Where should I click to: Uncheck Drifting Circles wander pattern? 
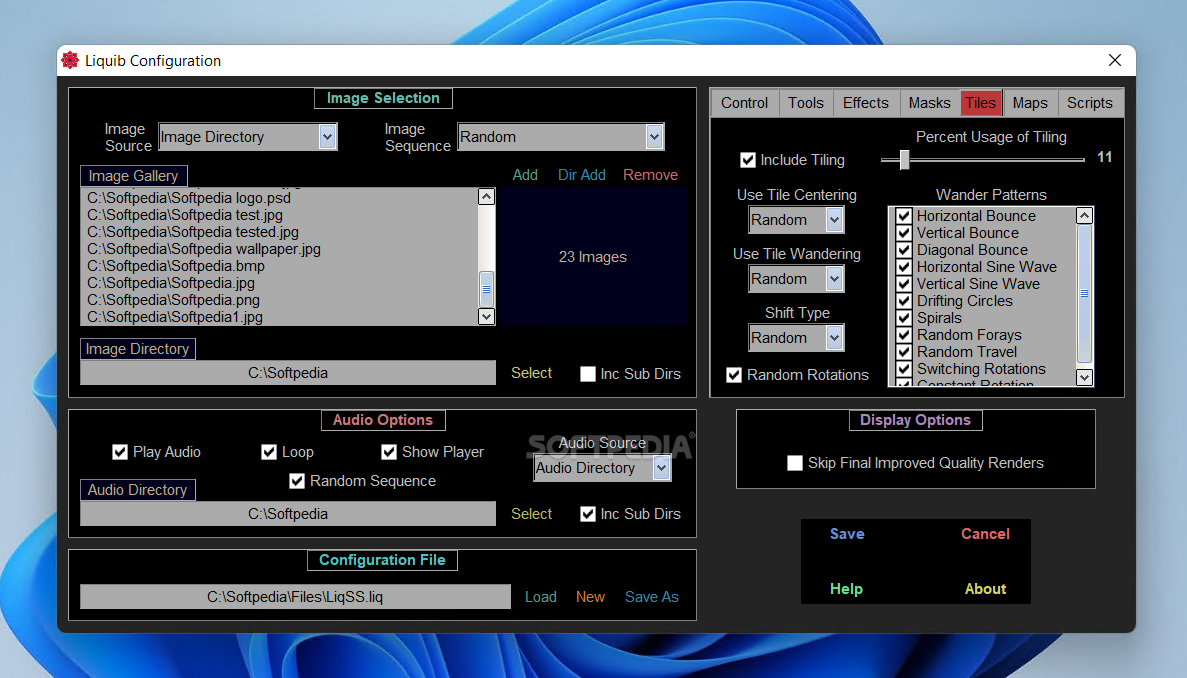click(x=903, y=301)
